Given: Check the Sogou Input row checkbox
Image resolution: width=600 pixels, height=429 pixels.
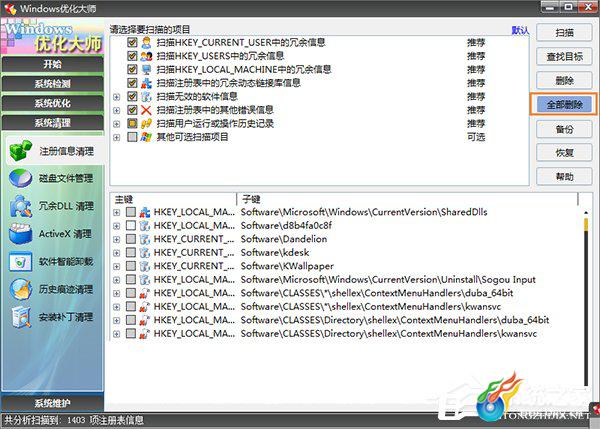Looking at the screenshot, I should (x=131, y=280).
